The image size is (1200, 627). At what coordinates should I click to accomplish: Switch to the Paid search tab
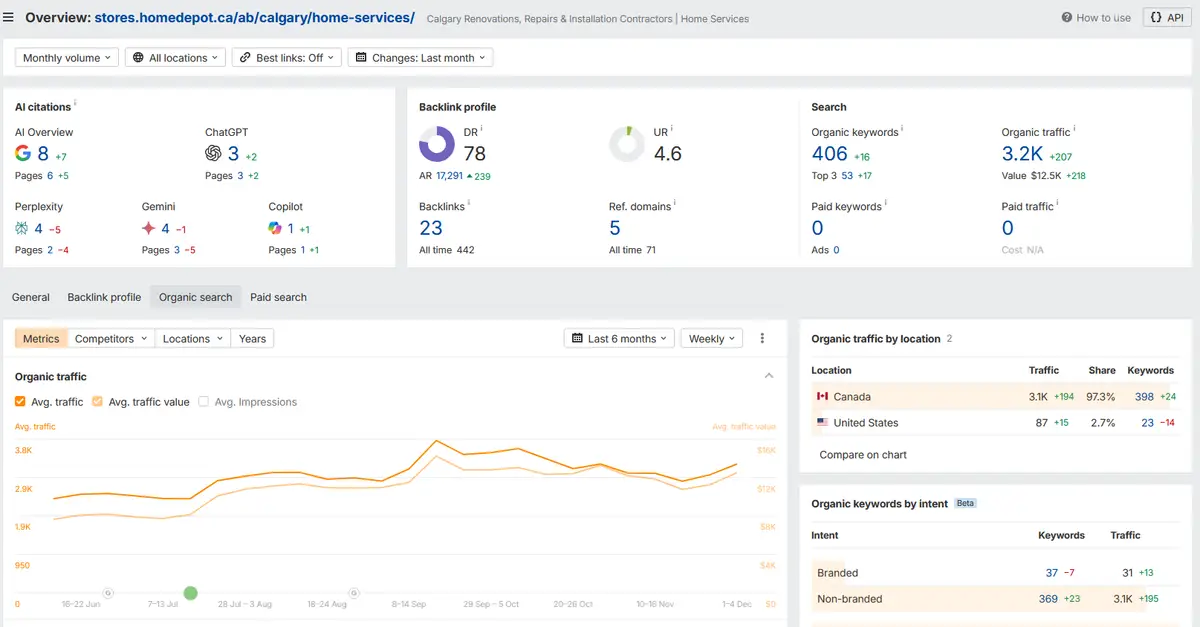[x=278, y=297]
